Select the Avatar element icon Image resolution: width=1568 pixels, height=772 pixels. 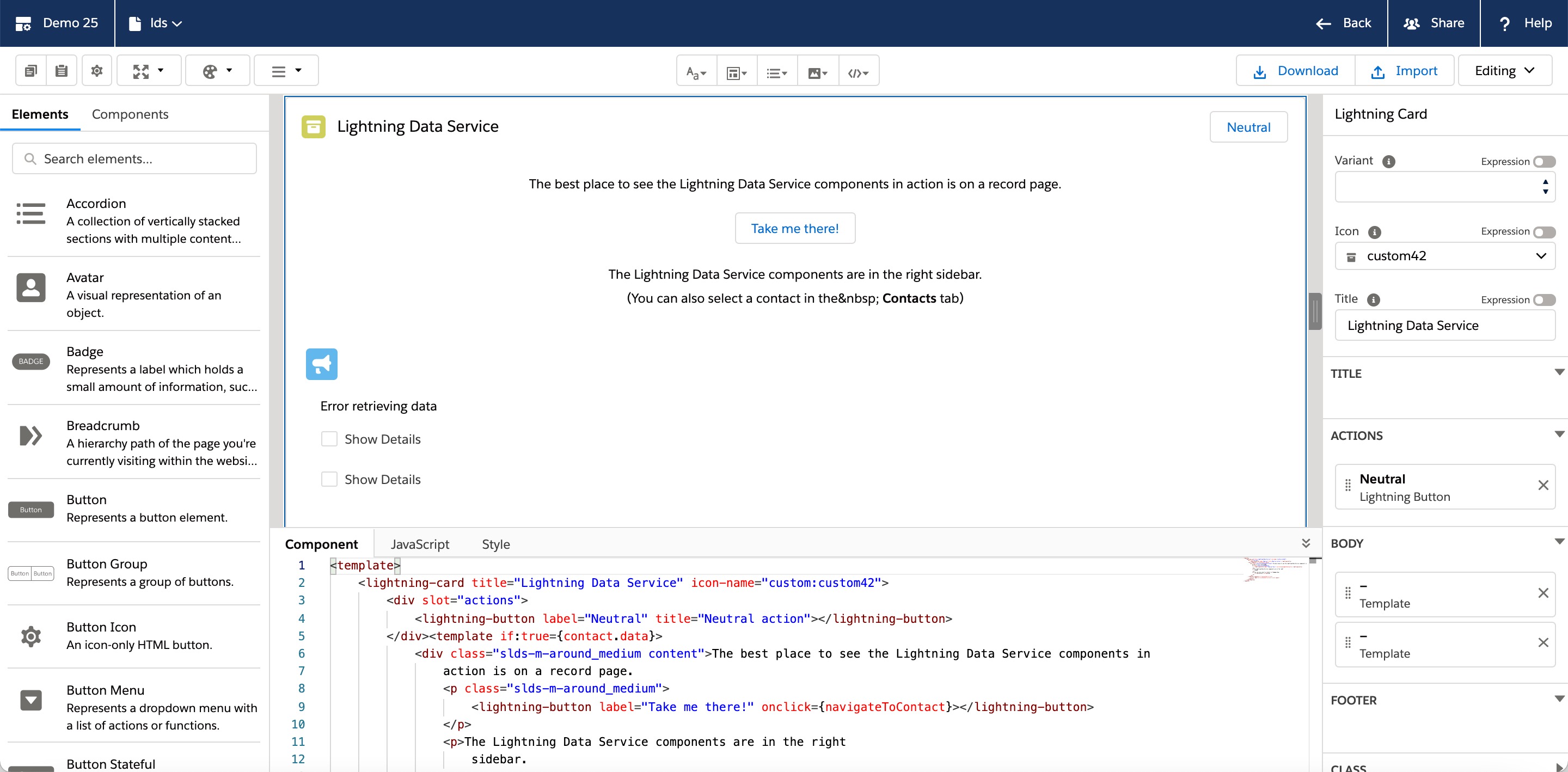(x=31, y=287)
